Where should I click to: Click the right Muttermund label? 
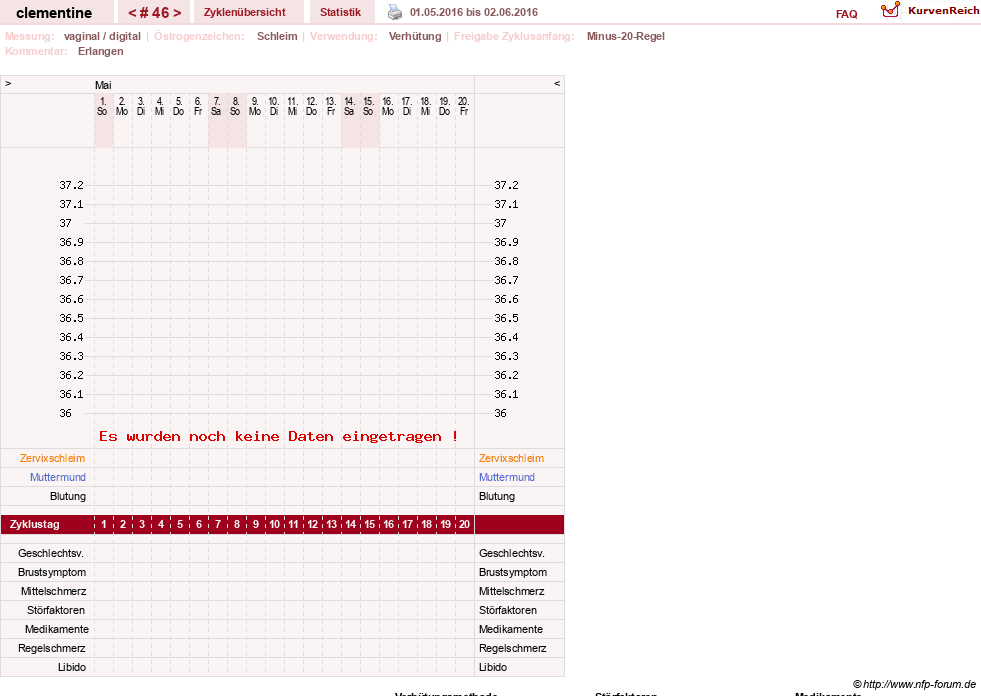click(507, 477)
